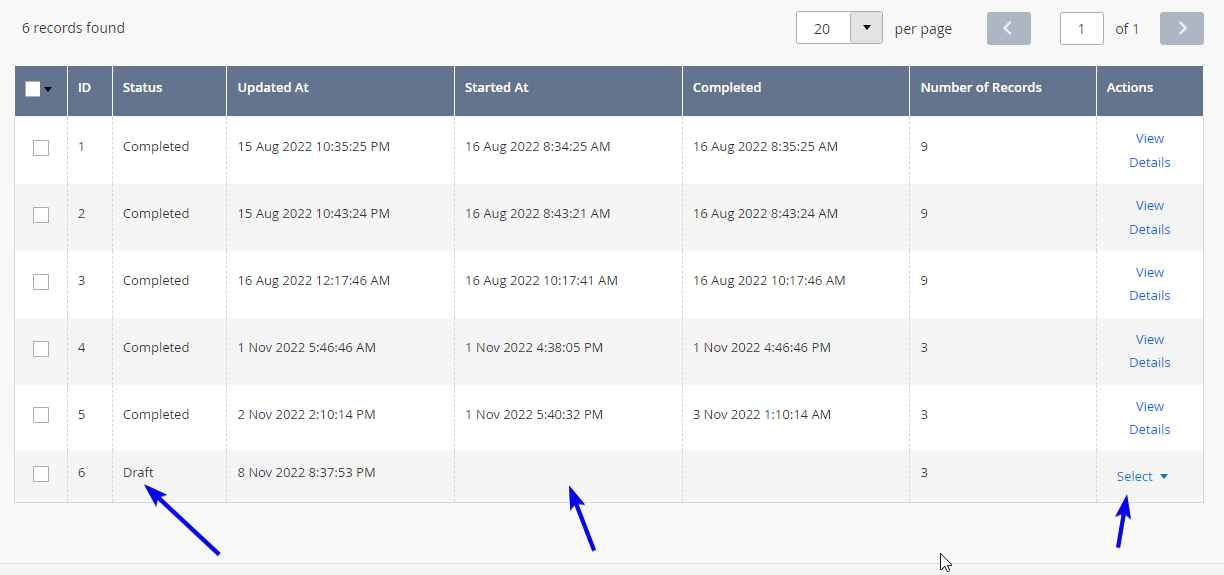This screenshot has width=1224, height=575.
Task: Open View Details for record 1
Action: coord(1150,150)
